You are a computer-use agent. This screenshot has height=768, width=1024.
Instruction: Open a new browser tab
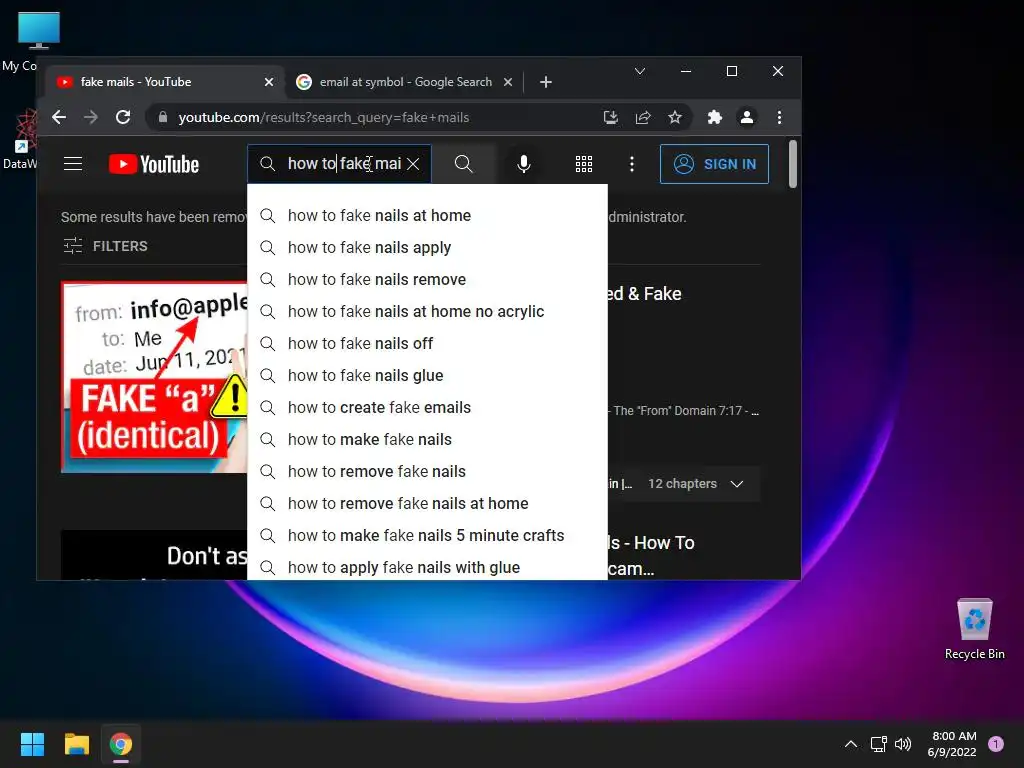click(546, 82)
